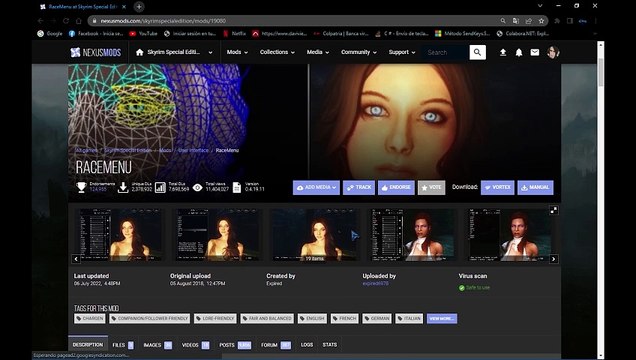Viewport: 636px width, 360px height.
Task: Open the Community menu dropdown
Action: (359, 52)
